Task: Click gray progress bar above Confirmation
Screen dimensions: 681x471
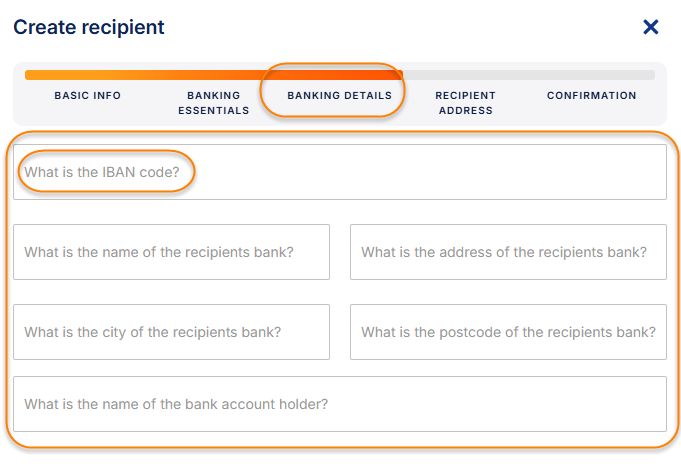Action: coord(591,75)
